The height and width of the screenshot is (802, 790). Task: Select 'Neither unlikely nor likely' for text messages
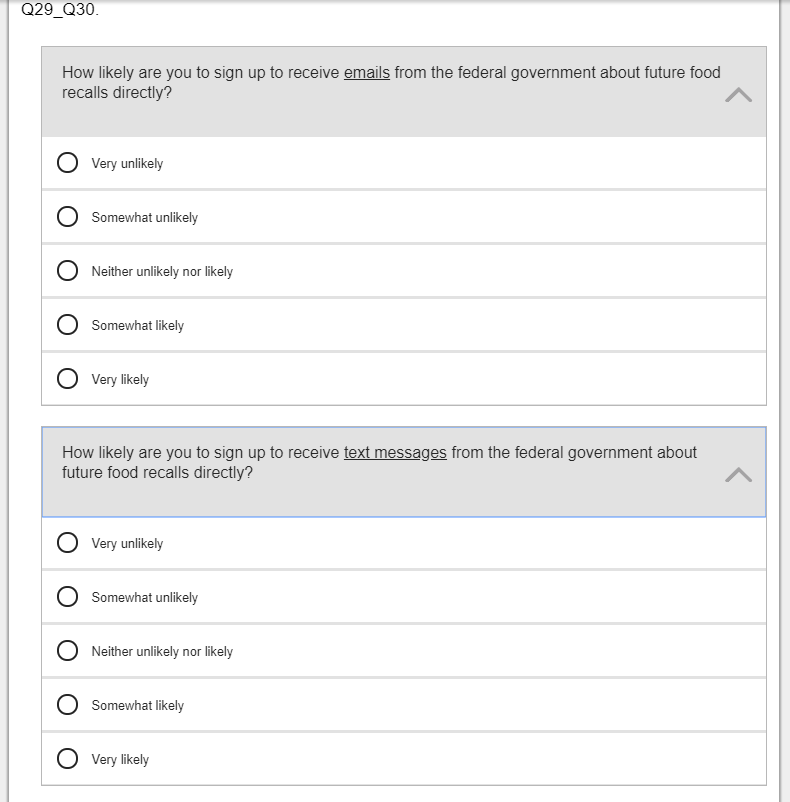(x=68, y=651)
